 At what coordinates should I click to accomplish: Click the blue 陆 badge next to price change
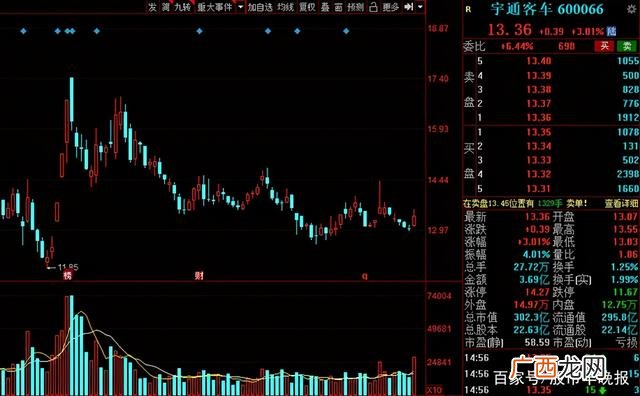[611, 31]
